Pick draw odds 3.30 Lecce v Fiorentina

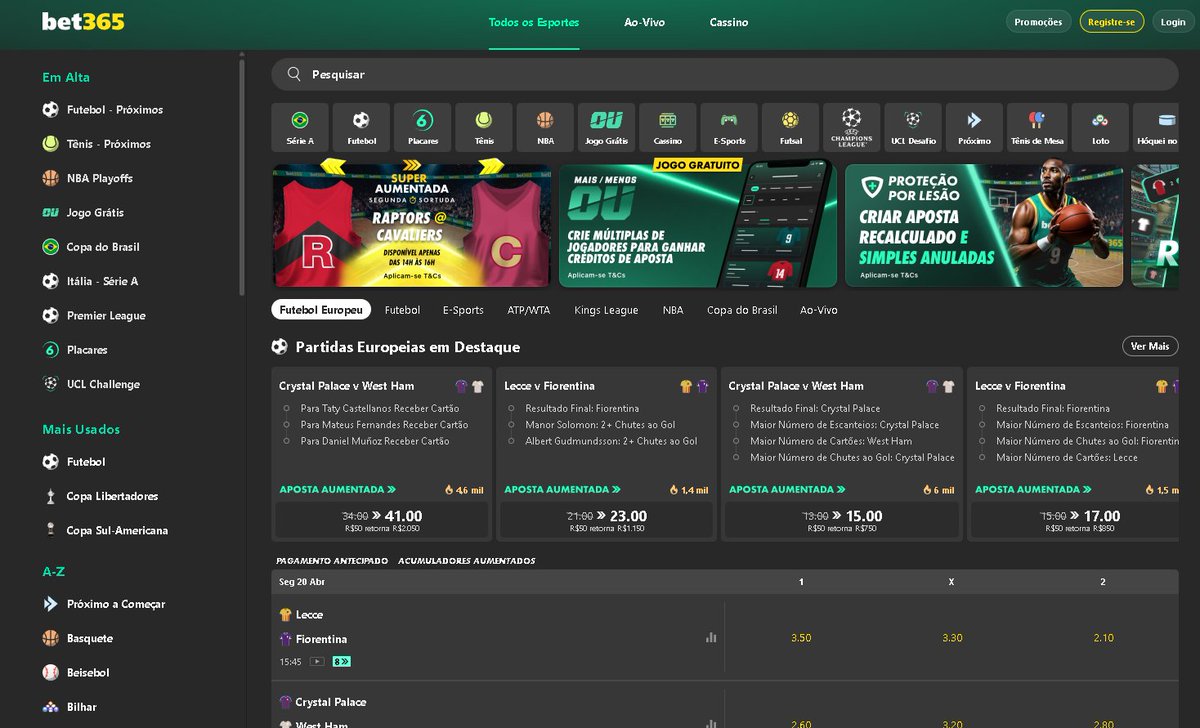(952, 638)
